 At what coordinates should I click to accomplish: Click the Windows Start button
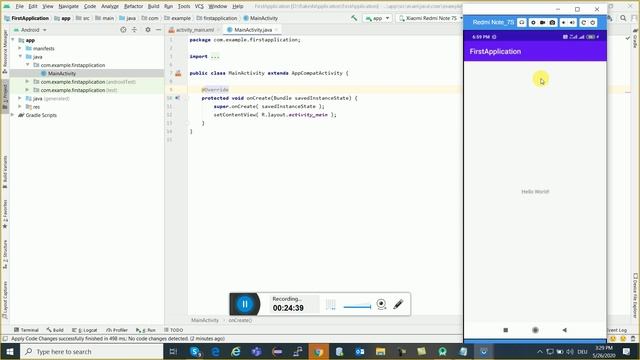[x=10, y=351]
